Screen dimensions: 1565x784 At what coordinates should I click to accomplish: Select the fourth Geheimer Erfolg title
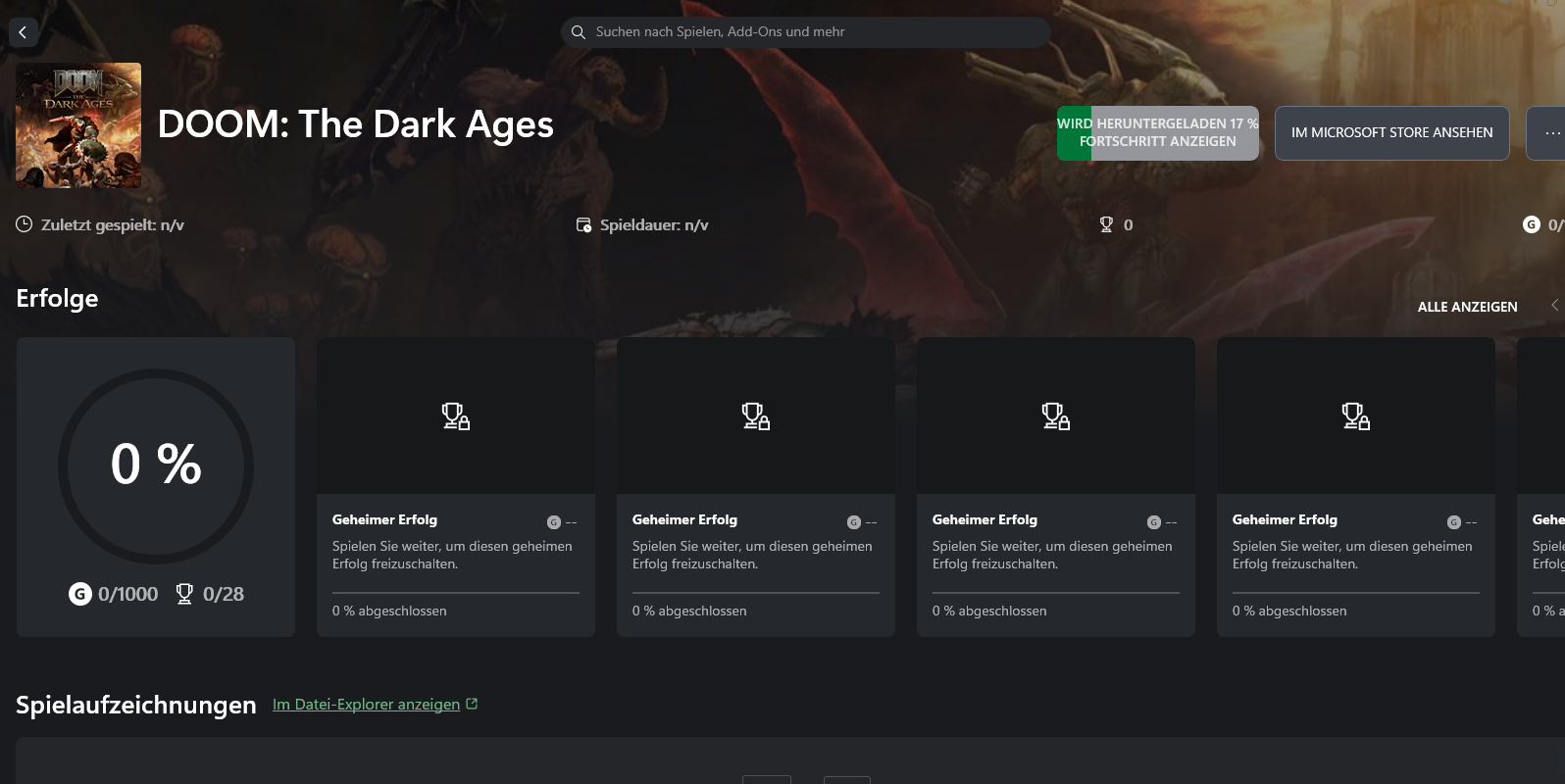coord(1285,519)
